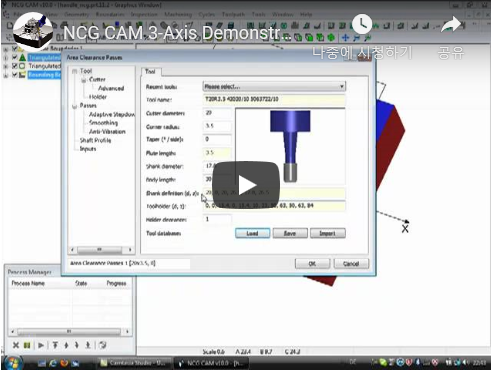Click the cancel X icon in Process Manager

coord(16,345)
